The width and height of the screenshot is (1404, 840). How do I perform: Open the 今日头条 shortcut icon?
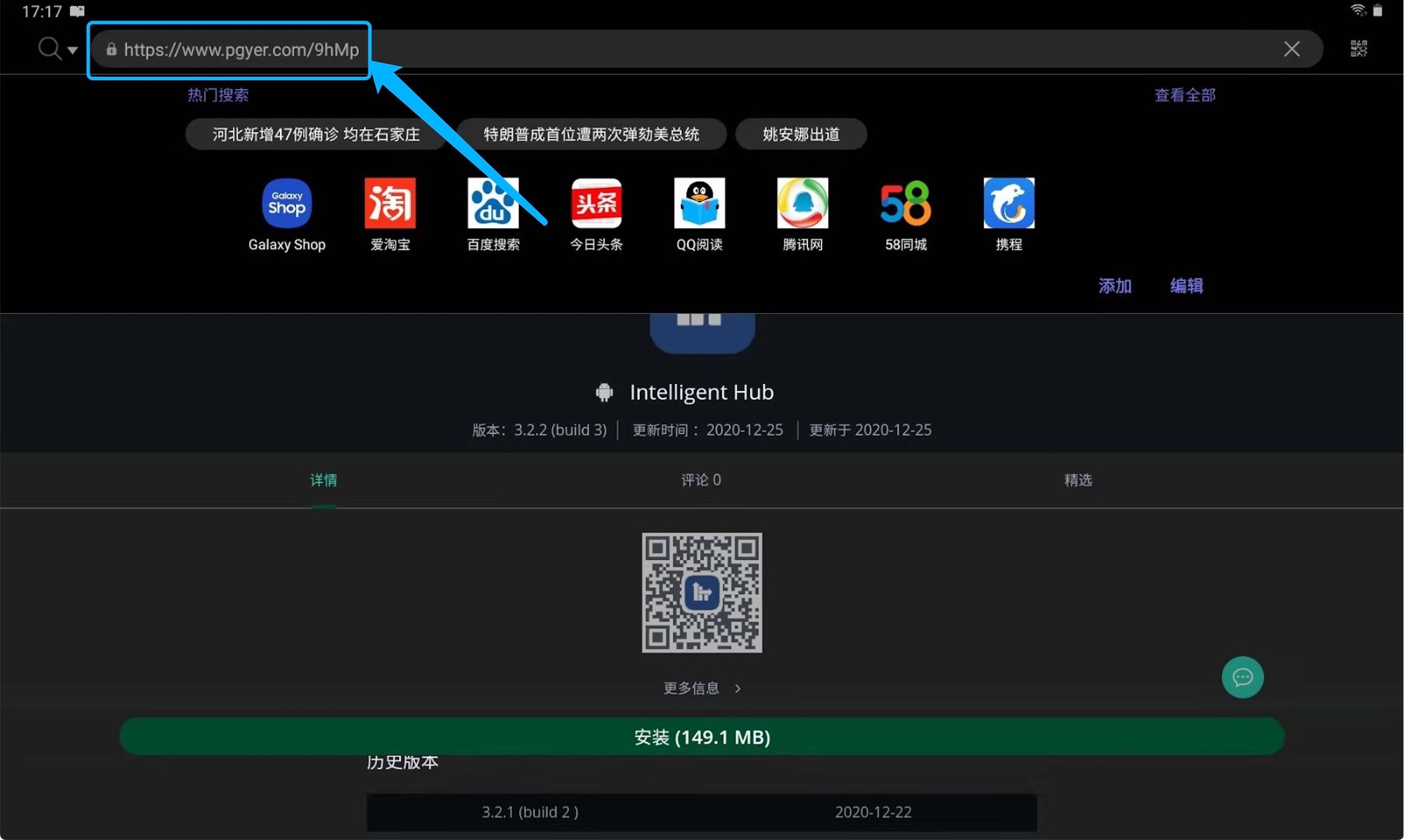[596, 203]
